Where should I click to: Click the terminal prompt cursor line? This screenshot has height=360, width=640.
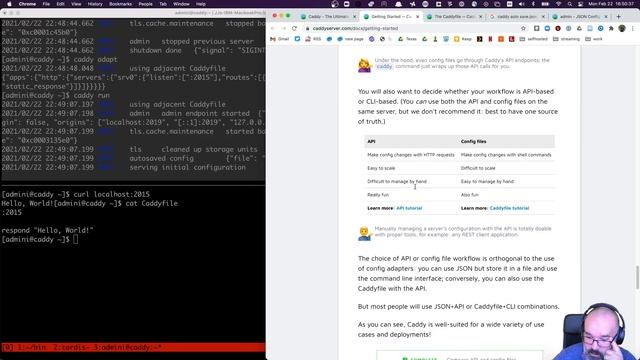(x=40, y=239)
